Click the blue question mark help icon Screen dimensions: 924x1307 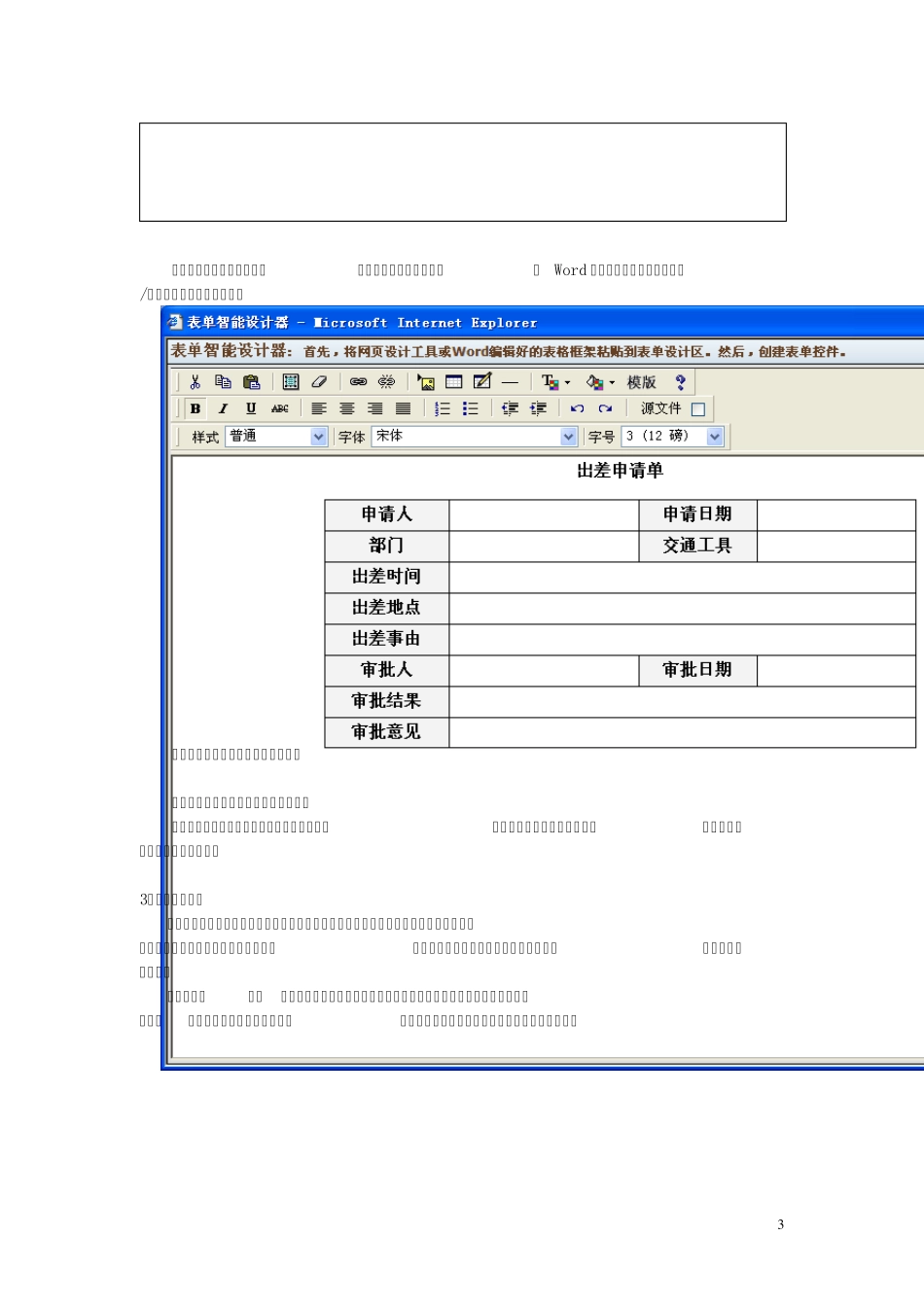(681, 382)
